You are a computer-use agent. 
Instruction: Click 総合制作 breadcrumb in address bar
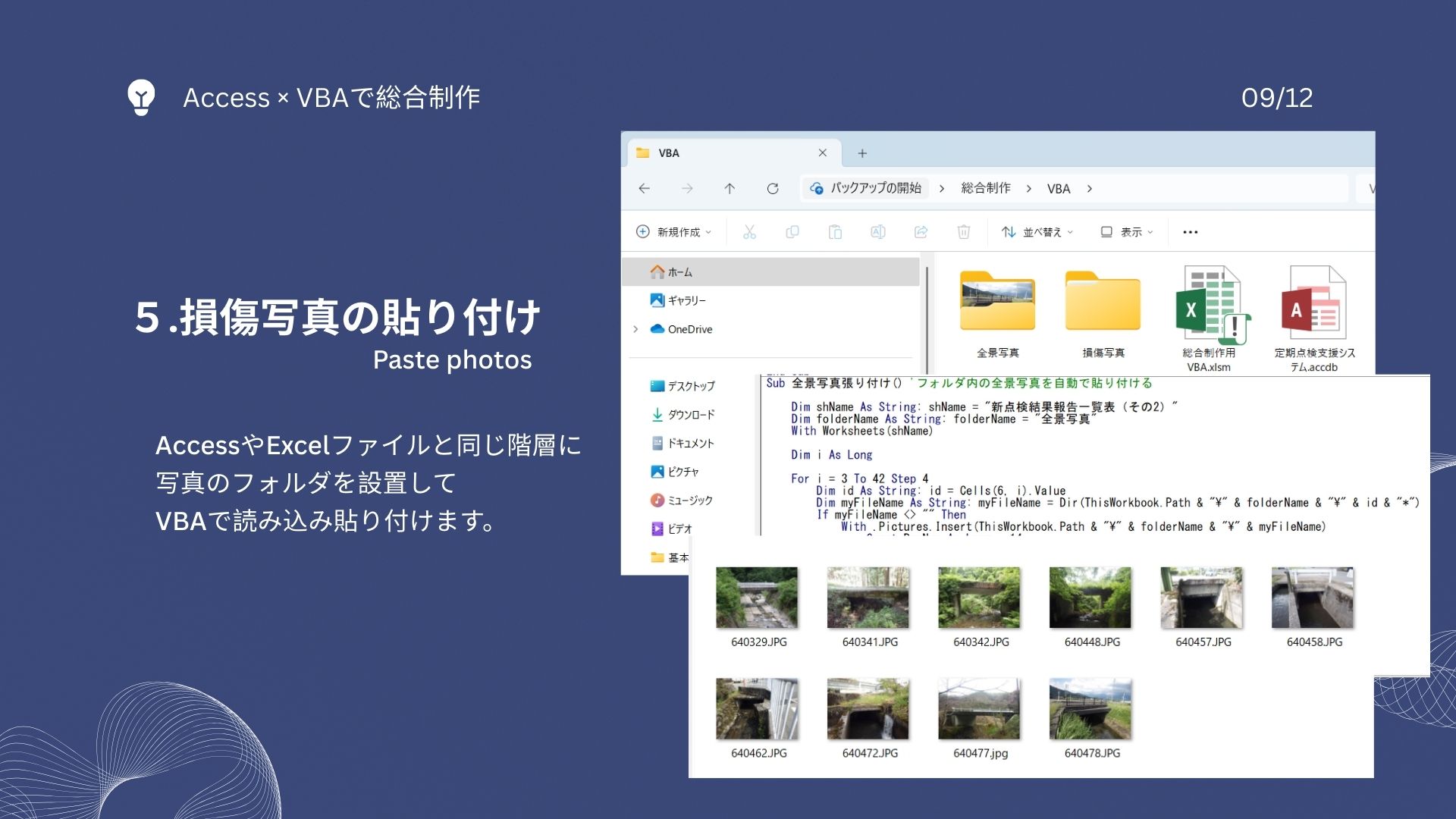(985, 188)
